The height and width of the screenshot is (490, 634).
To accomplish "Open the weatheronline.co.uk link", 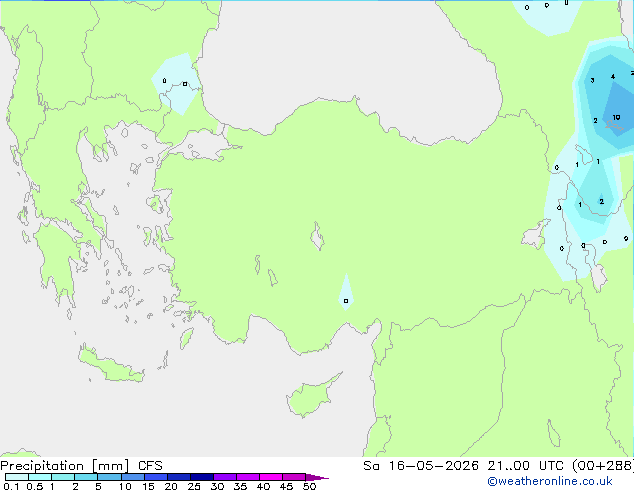I will click(550, 481).
